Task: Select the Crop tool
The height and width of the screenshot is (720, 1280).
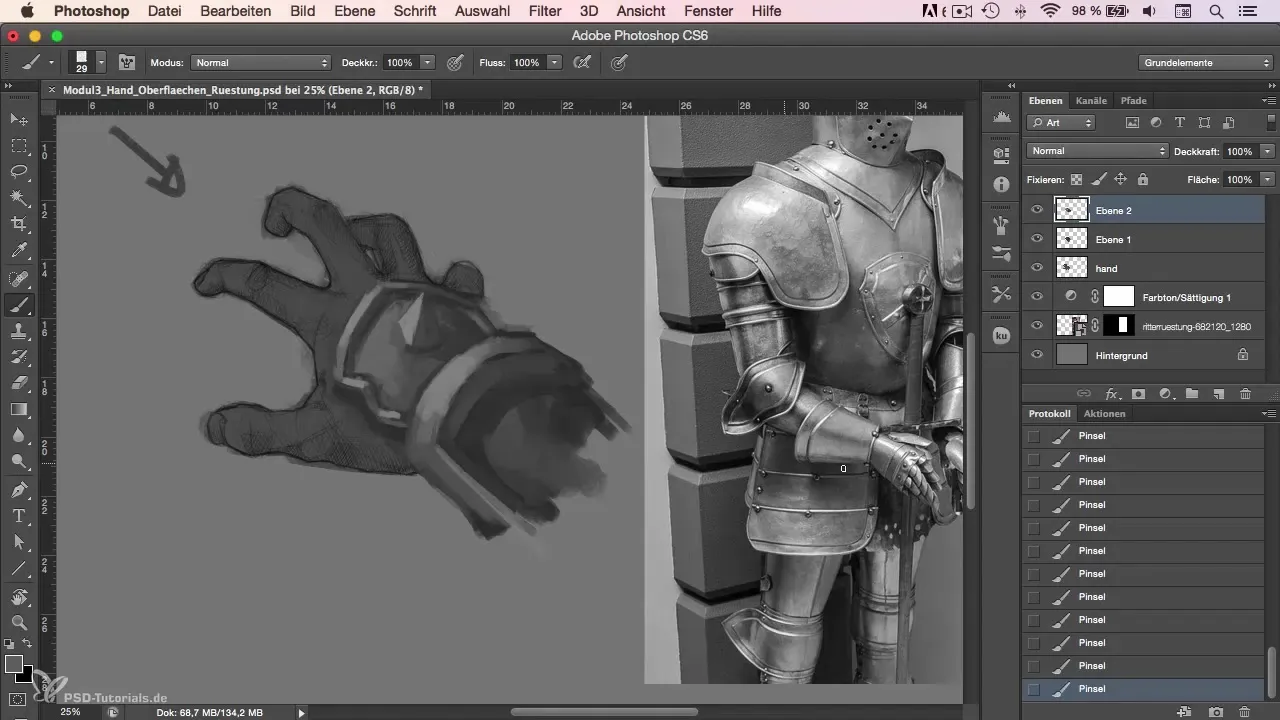Action: point(18,225)
